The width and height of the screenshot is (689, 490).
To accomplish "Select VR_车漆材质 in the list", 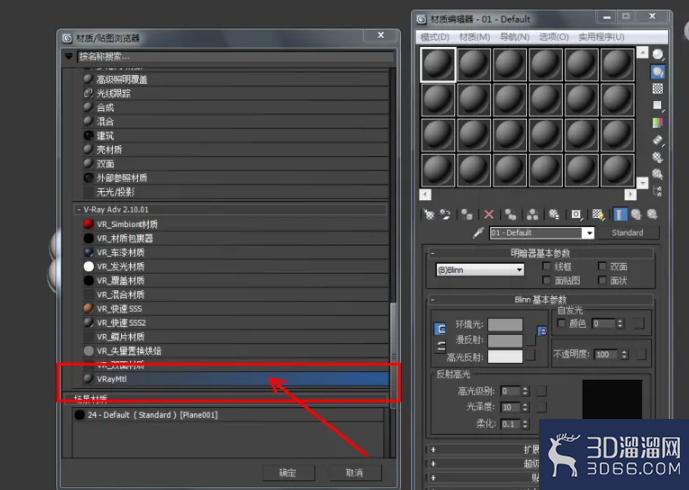I will pos(235,252).
